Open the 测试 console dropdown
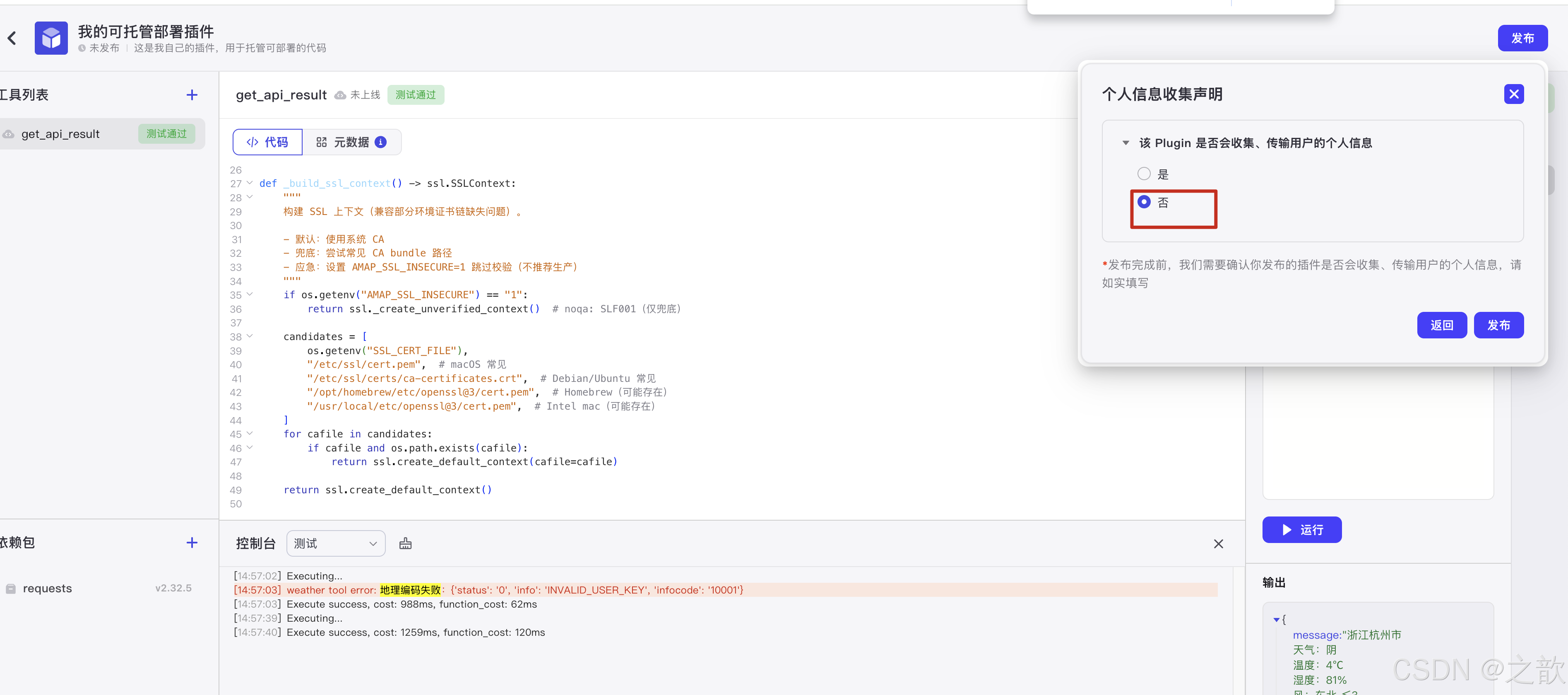The image size is (1568, 695). [x=335, y=543]
